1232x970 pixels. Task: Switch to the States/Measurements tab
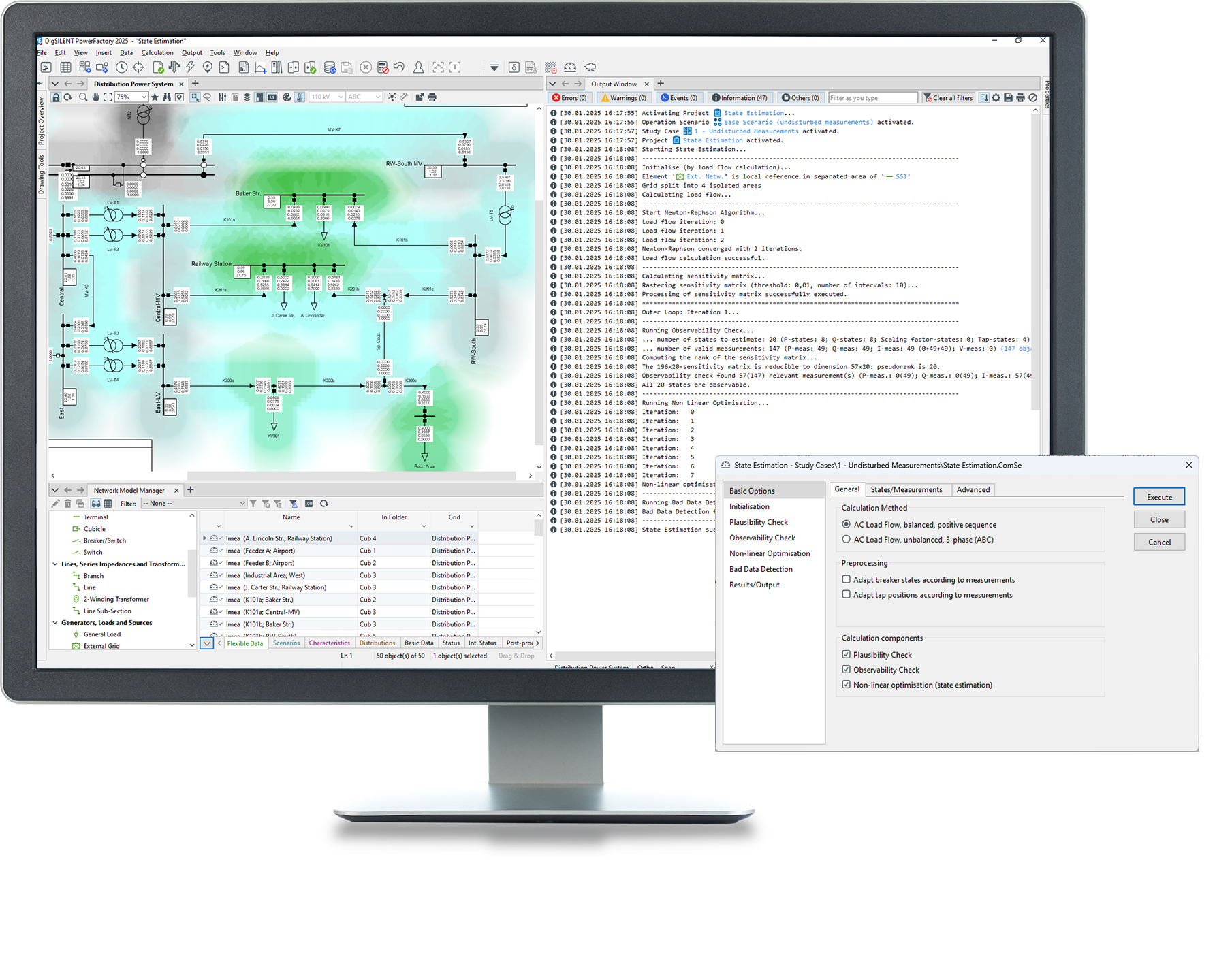906,489
